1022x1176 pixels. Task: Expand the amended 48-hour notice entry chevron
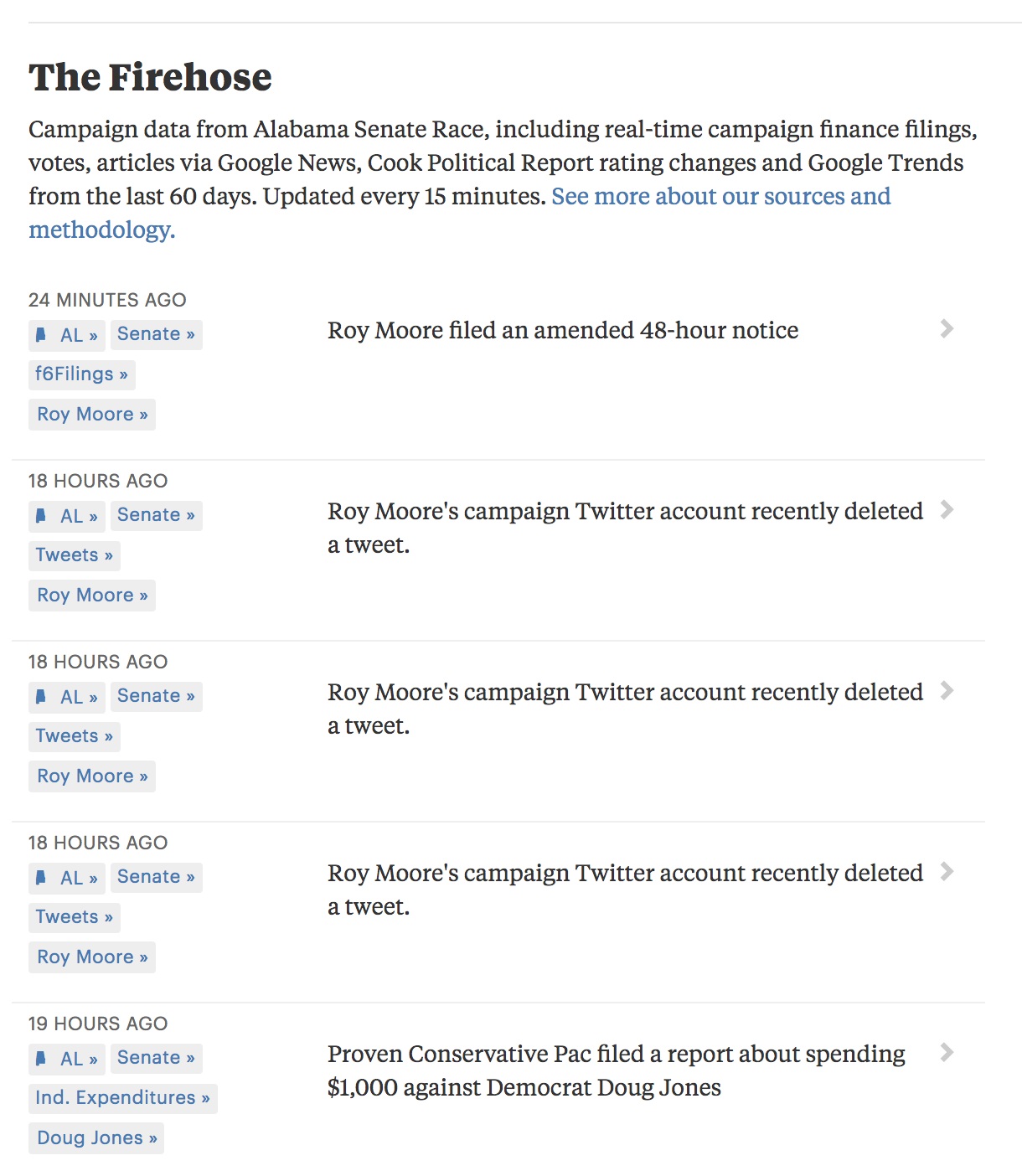tap(947, 329)
